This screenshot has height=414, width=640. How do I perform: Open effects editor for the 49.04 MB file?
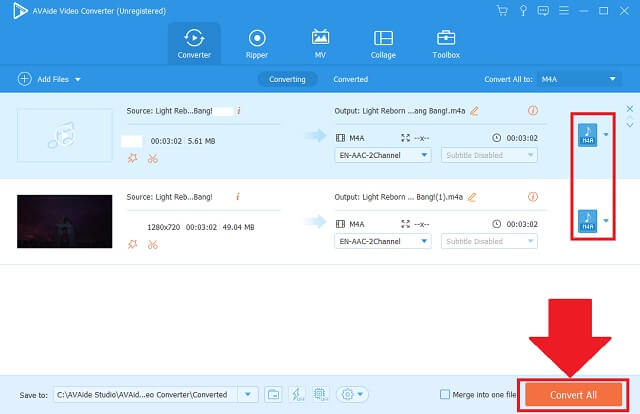(x=132, y=244)
